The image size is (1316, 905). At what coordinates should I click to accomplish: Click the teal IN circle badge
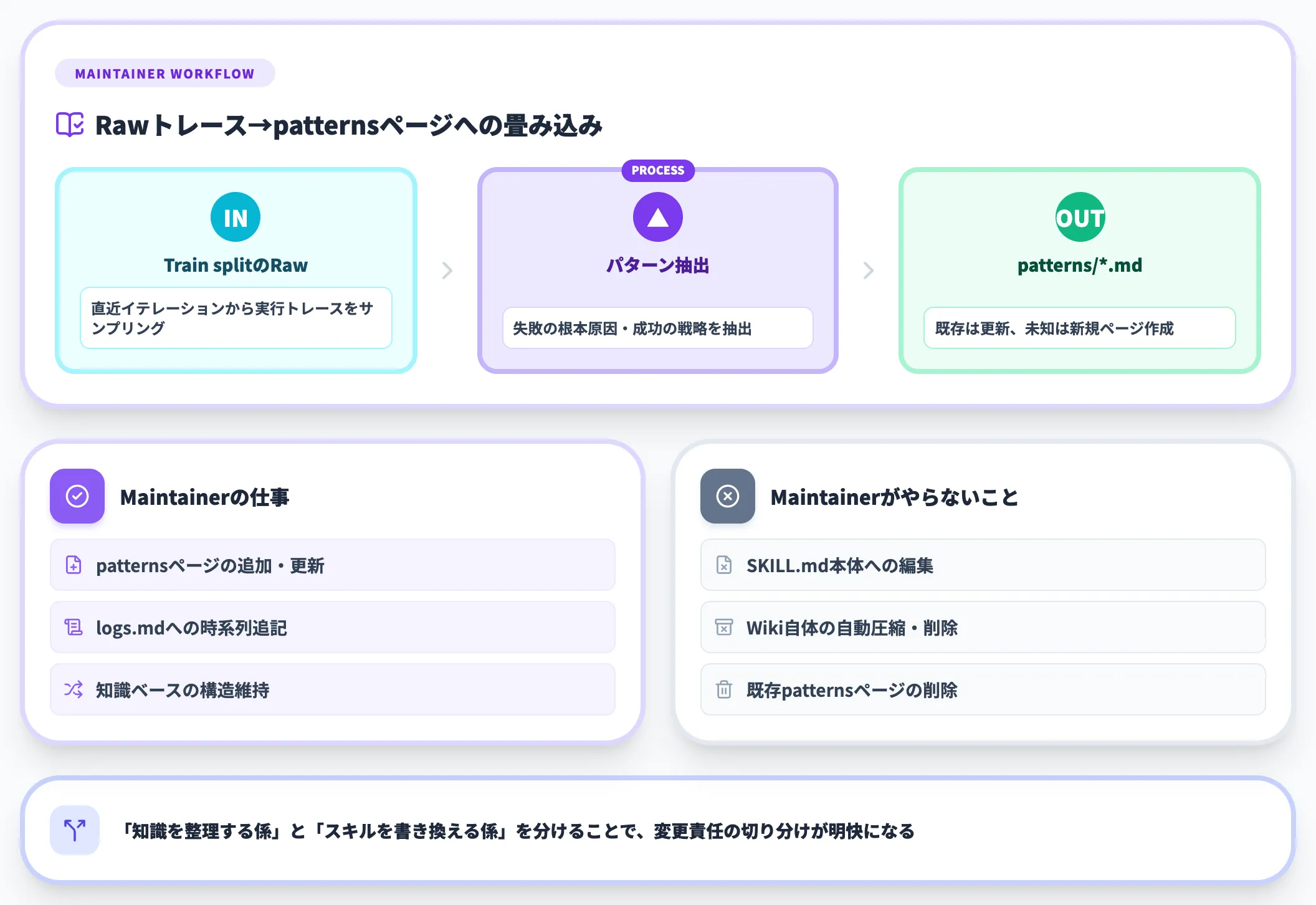coord(236,217)
